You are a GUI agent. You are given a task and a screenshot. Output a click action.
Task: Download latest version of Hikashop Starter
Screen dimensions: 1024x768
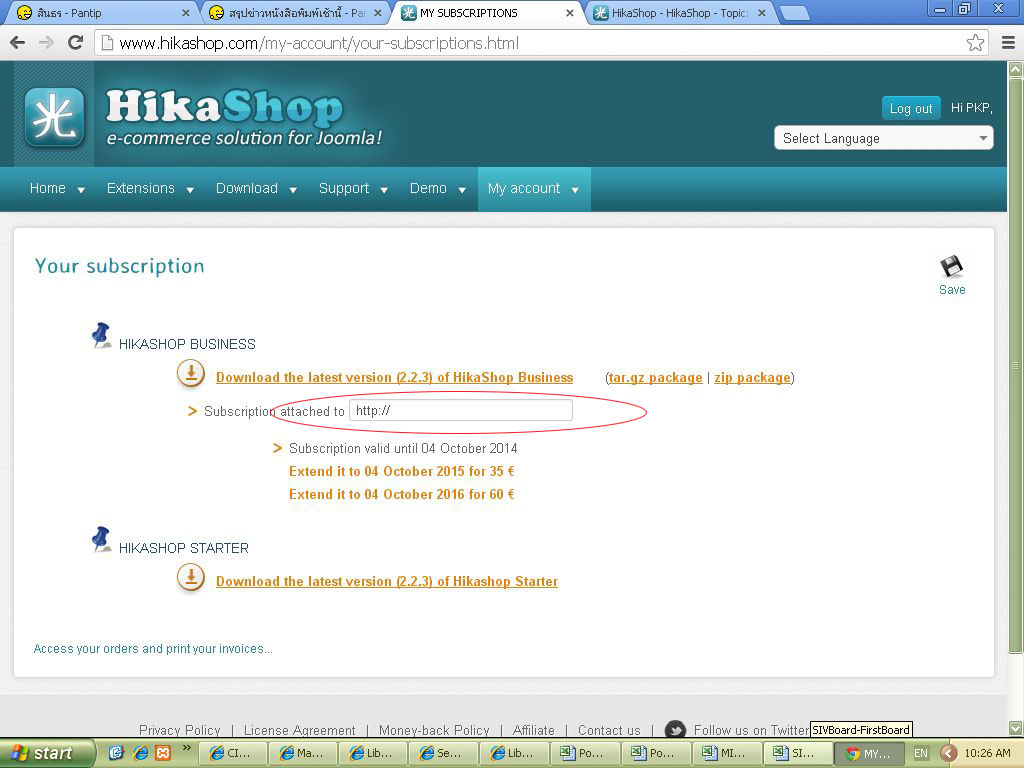tap(387, 581)
